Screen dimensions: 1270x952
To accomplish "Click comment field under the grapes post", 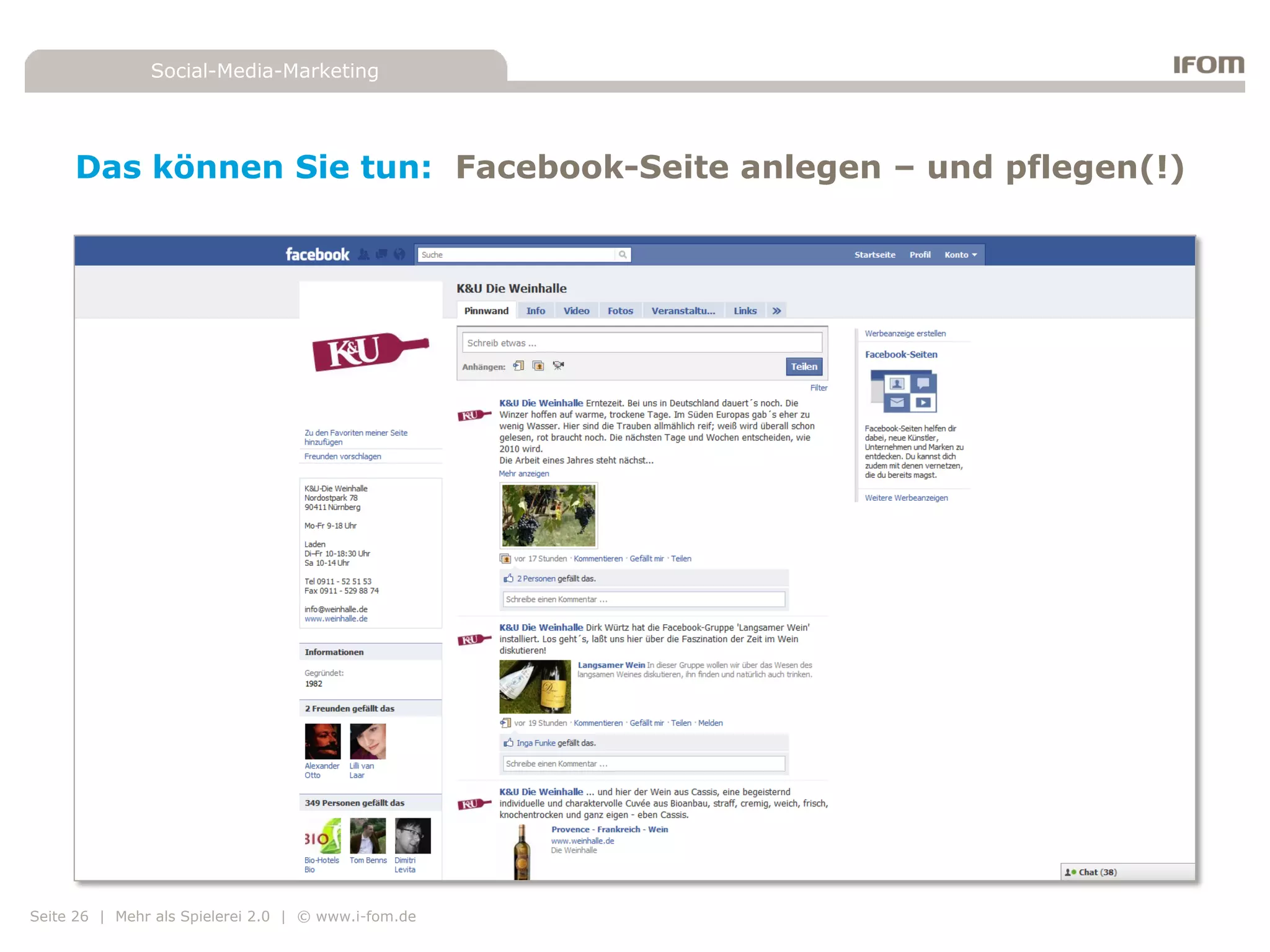I will point(644,599).
